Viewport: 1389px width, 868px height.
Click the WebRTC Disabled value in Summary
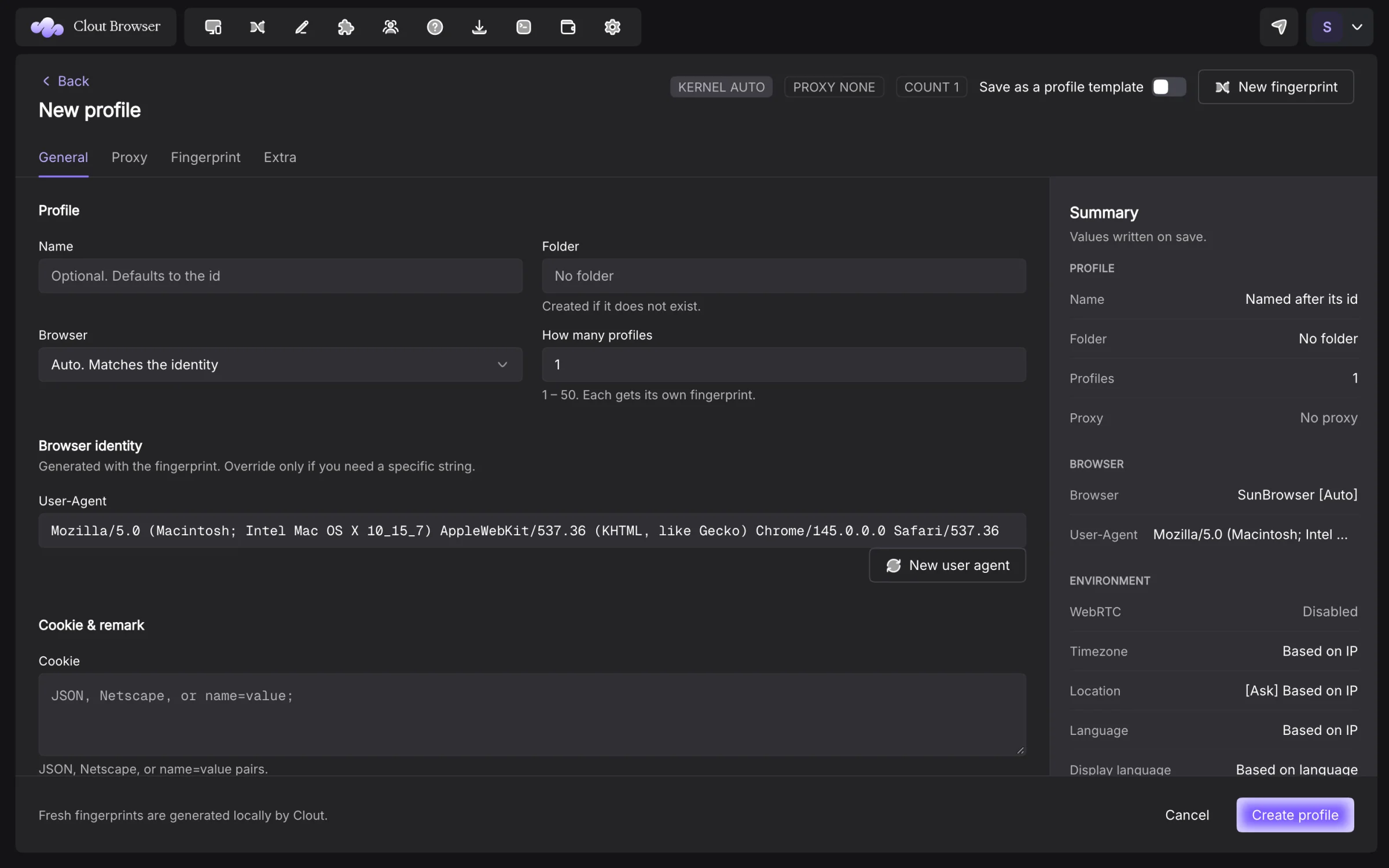(x=1329, y=612)
